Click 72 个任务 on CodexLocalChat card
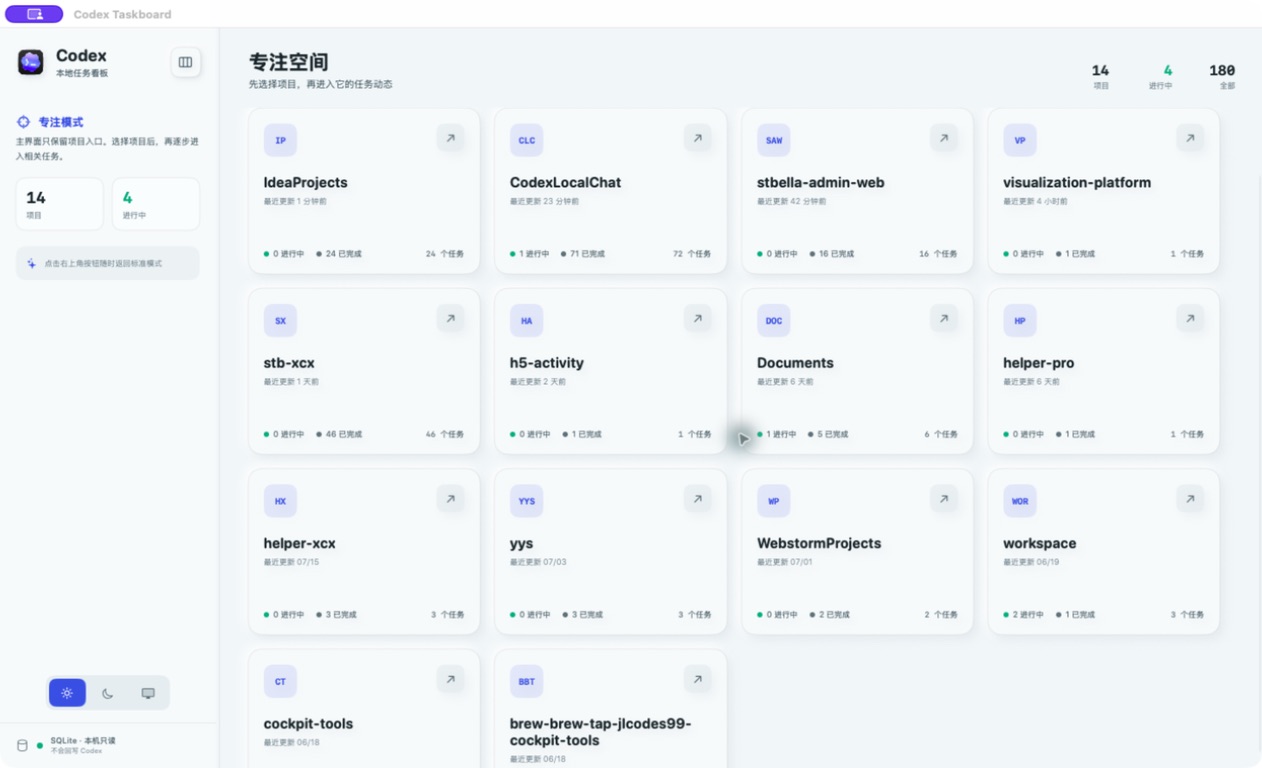 pyautogui.click(x=692, y=254)
